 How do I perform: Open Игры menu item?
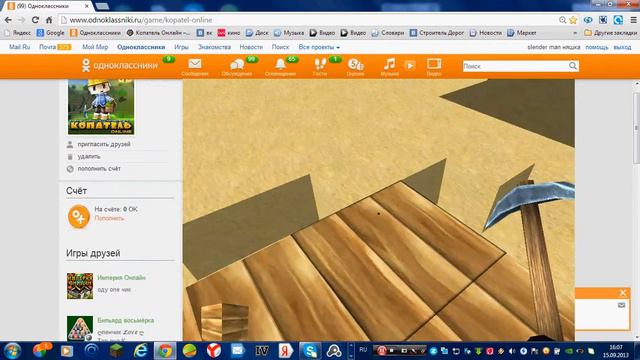tap(181, 47)
